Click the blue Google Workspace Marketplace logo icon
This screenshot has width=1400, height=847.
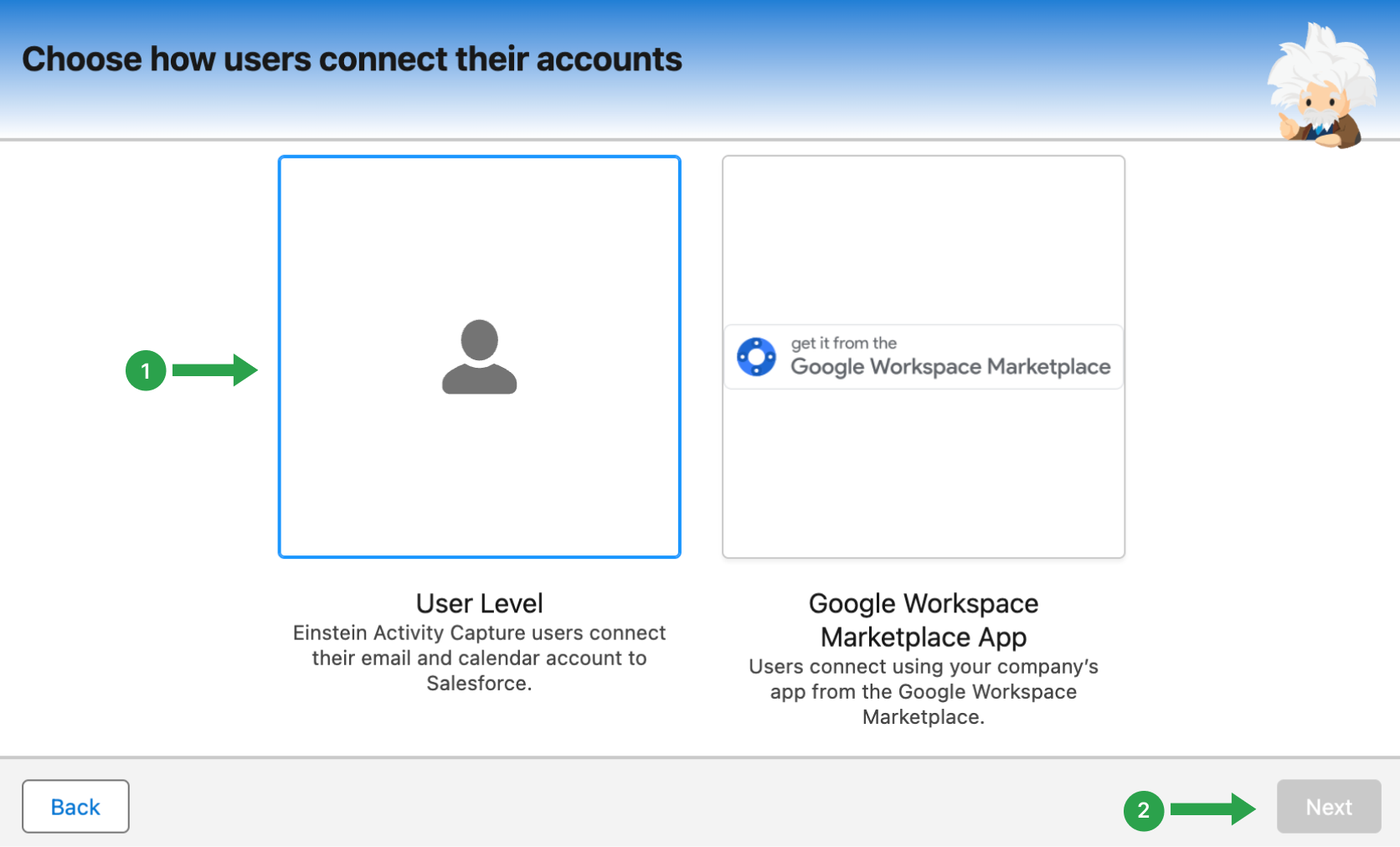tap(756, 357)
